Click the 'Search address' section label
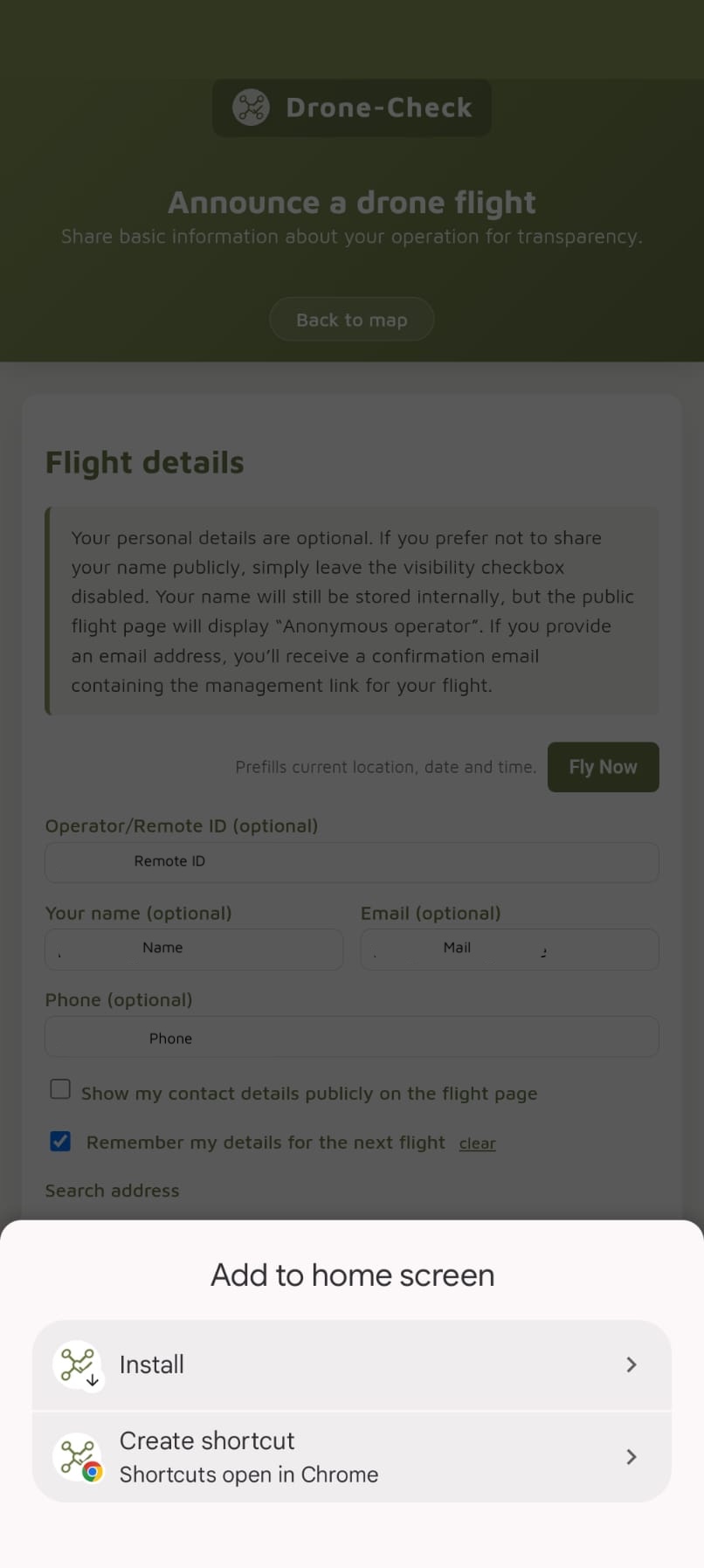704x1568 pixels. 112,1190
